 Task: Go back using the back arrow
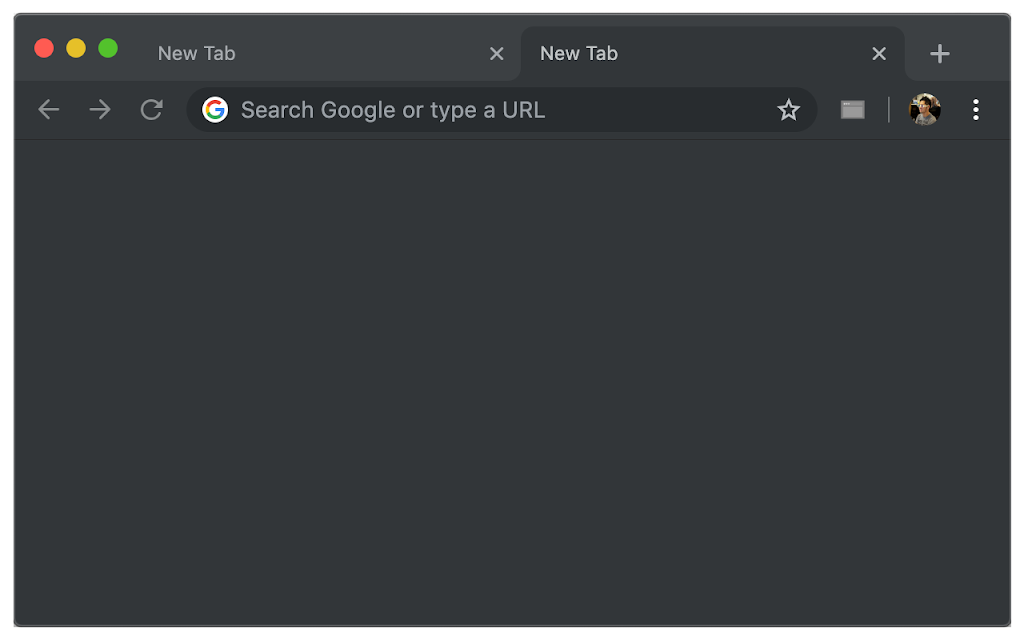pyautogui.click(x=48, y=110)
